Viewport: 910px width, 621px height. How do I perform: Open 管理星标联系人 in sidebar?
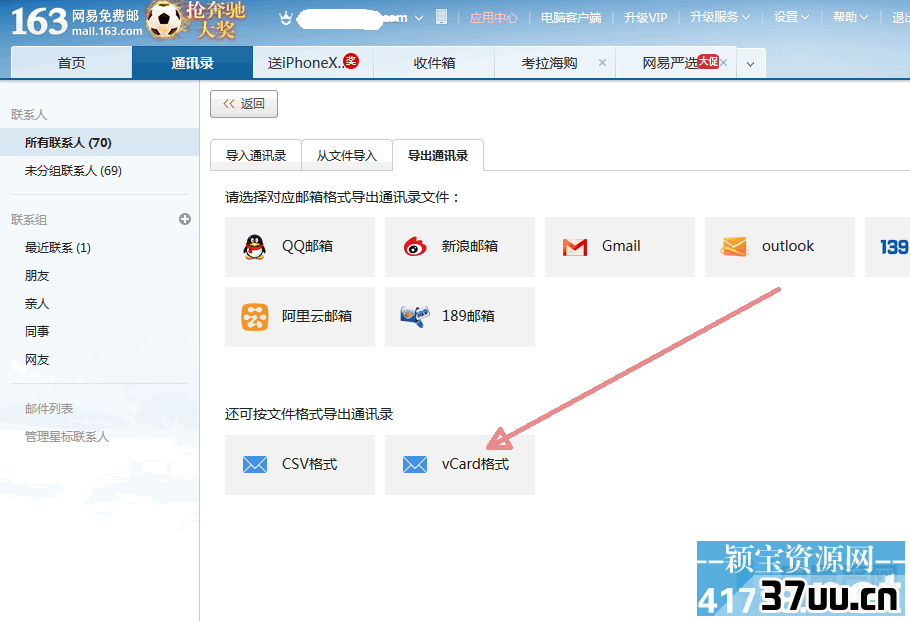coord(67,436)
